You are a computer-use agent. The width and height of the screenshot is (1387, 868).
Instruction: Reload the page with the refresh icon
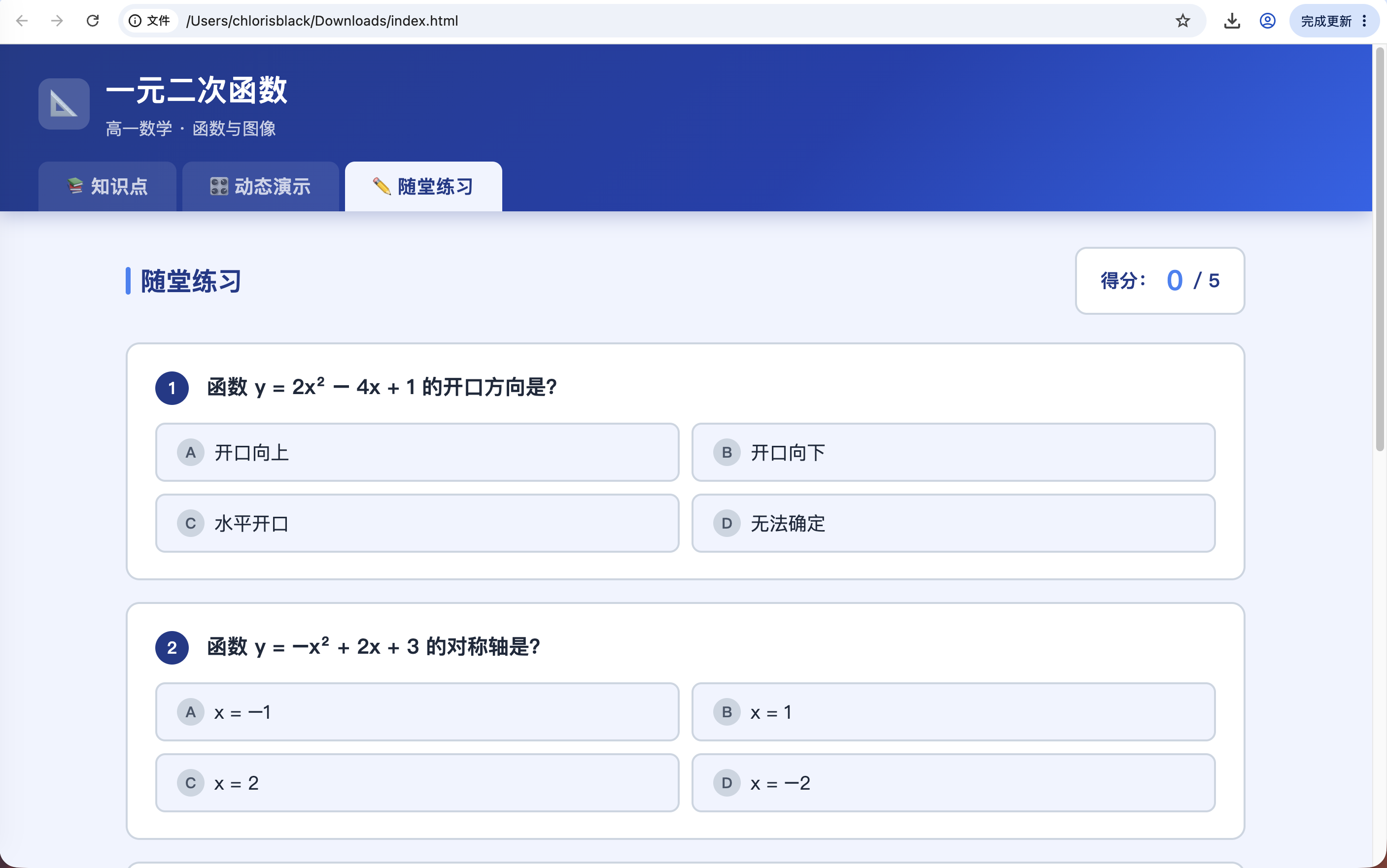93,21
